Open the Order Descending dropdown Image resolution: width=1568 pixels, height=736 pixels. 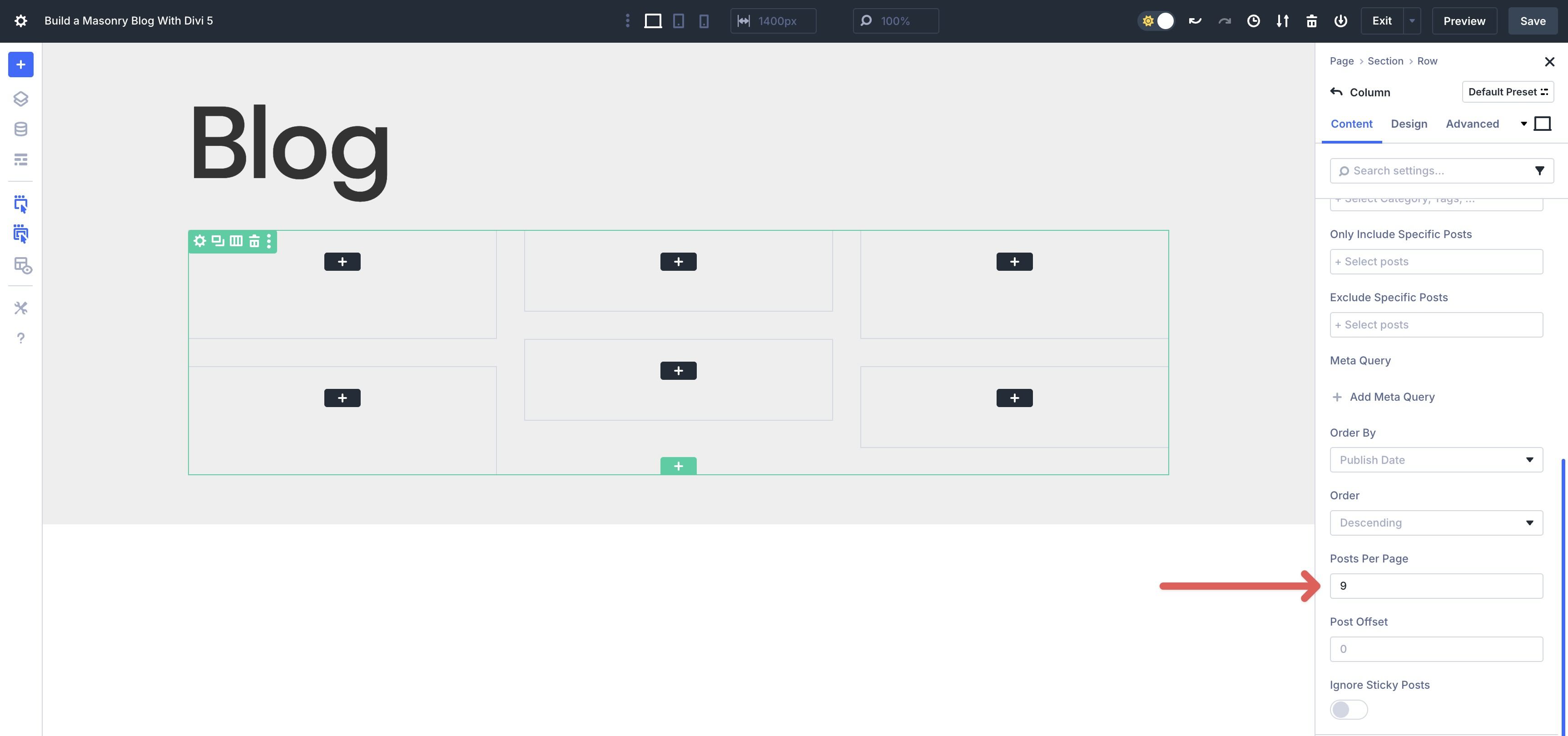[x=1436, y=522]
